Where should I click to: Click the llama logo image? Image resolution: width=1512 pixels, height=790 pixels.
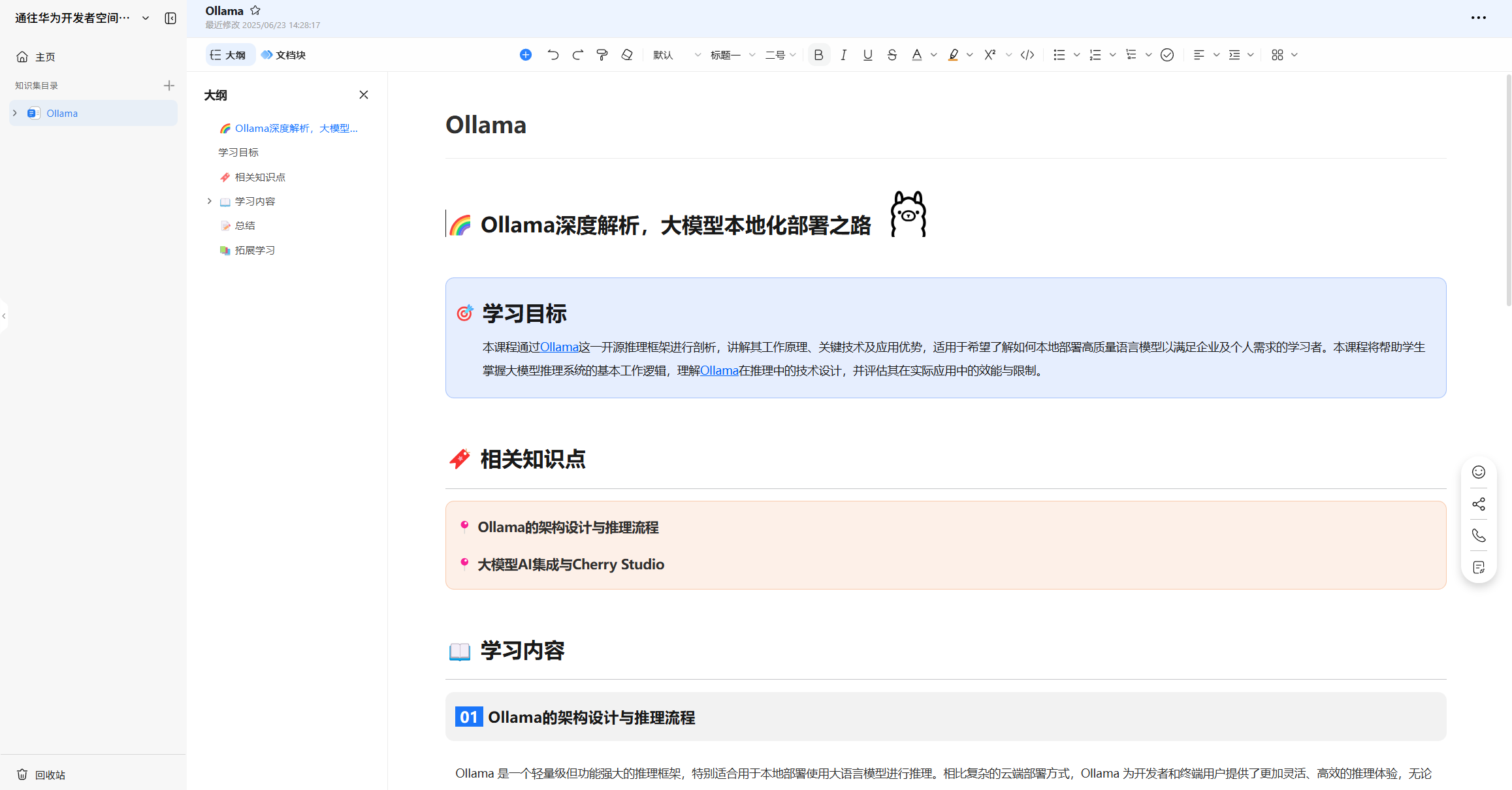click(x=909, y=213)
